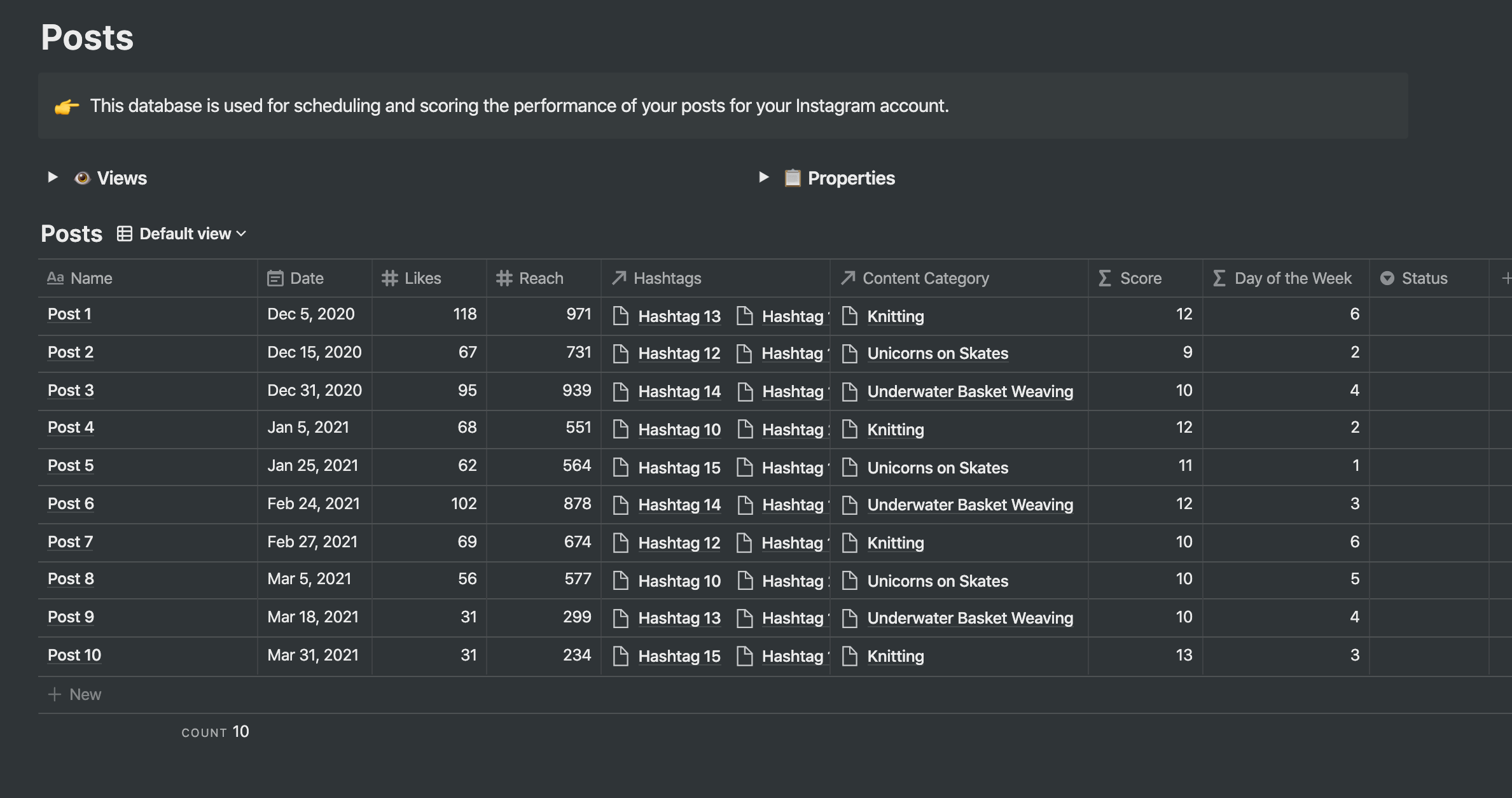The height and width of the screenshot is (798, 1512).
Task: Open Hashtag 15 link in Post 10 row
Action: [679, 657]
